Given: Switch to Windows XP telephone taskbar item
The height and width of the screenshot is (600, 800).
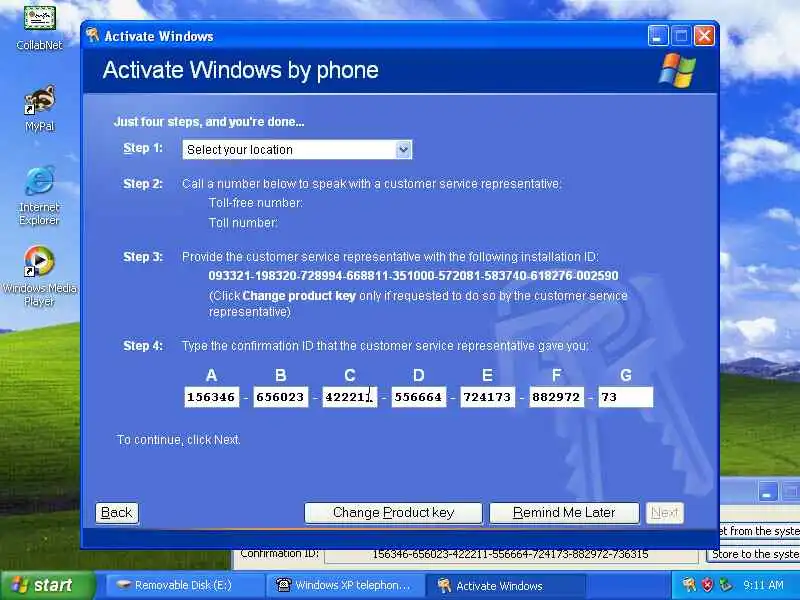Looking at the screenshot, I should point(345,585).
